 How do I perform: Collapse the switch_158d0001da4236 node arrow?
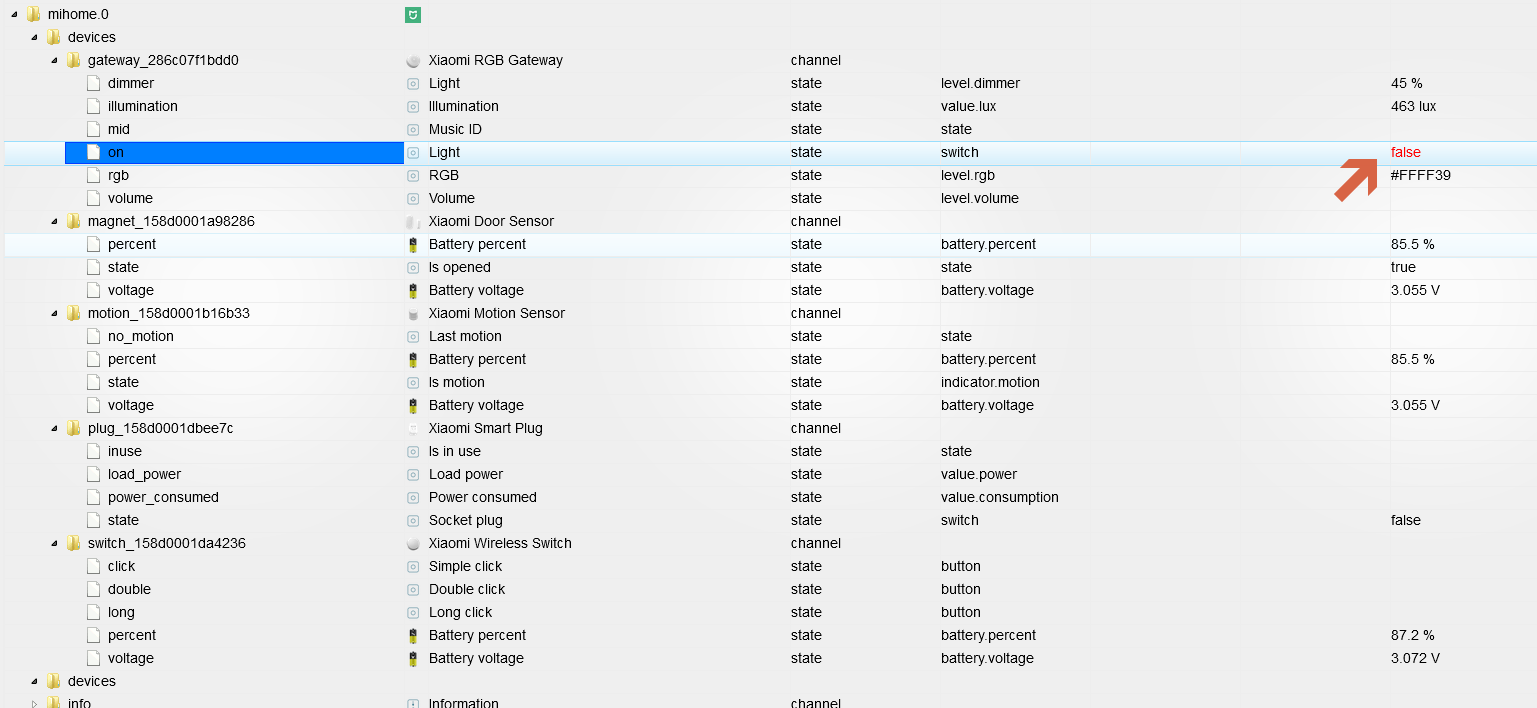[x=54, y=544]
